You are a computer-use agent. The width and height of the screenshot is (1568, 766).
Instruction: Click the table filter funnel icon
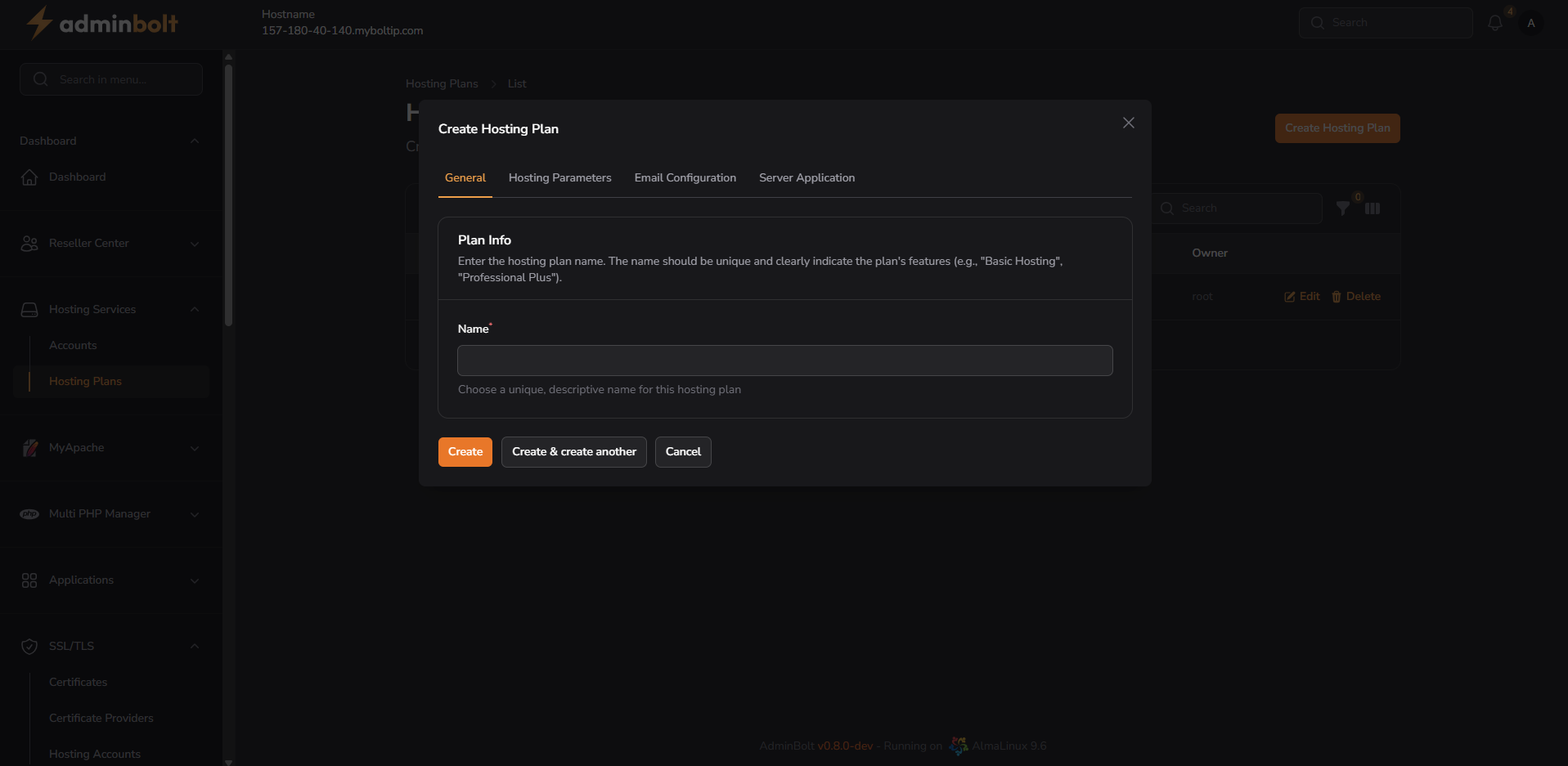click(x=1342, y=208)
